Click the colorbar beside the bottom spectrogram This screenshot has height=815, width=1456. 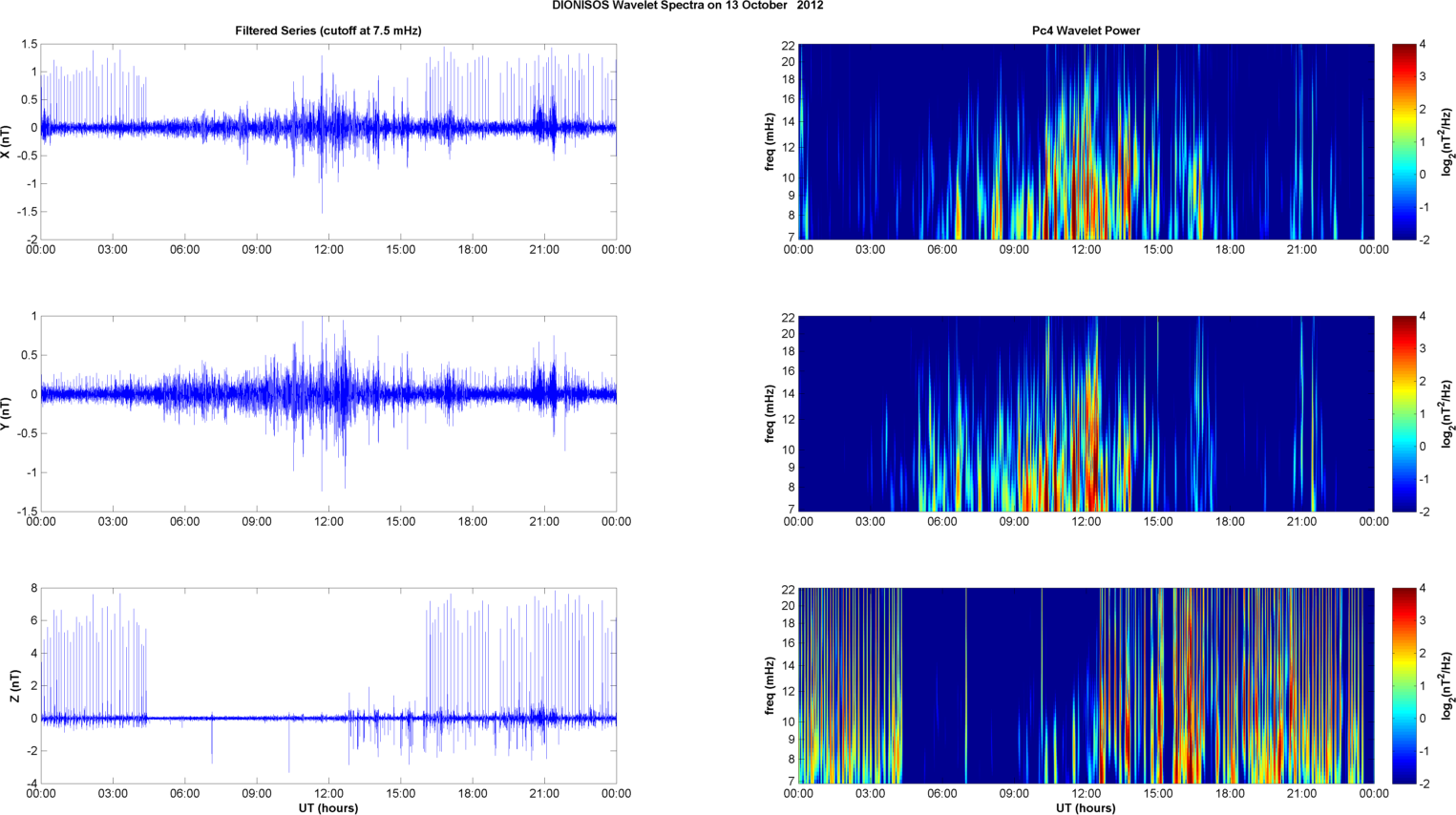point(1403,685)
